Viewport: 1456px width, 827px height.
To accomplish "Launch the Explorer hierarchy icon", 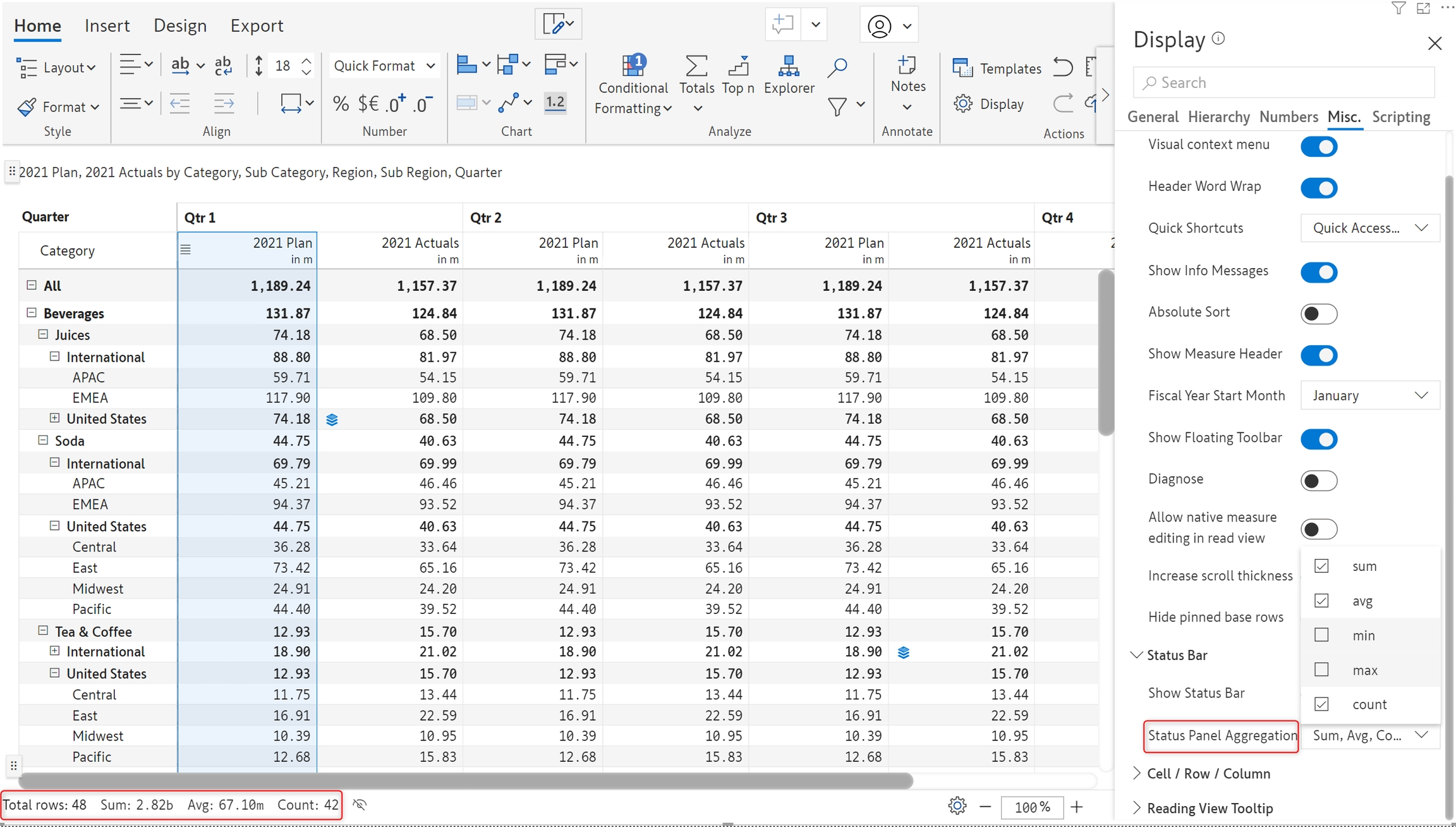I will [x=788, y=66].
